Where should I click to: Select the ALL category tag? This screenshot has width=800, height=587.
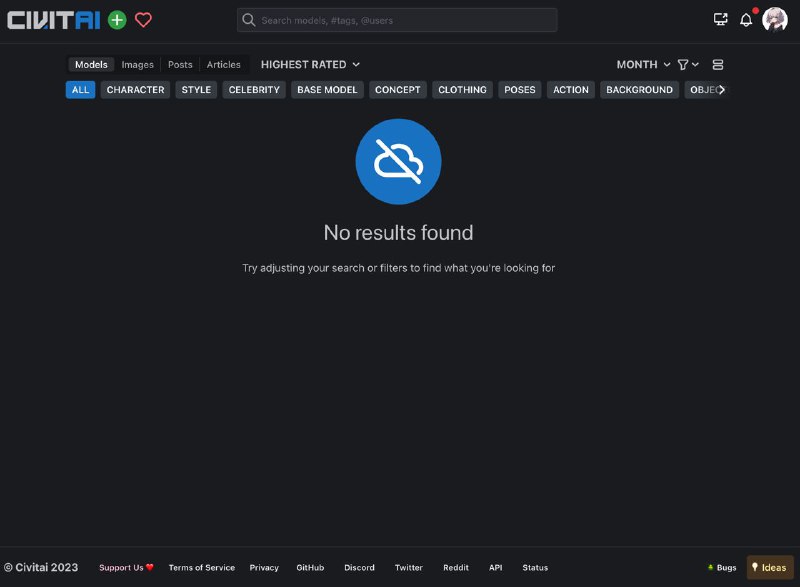point(81,90)
